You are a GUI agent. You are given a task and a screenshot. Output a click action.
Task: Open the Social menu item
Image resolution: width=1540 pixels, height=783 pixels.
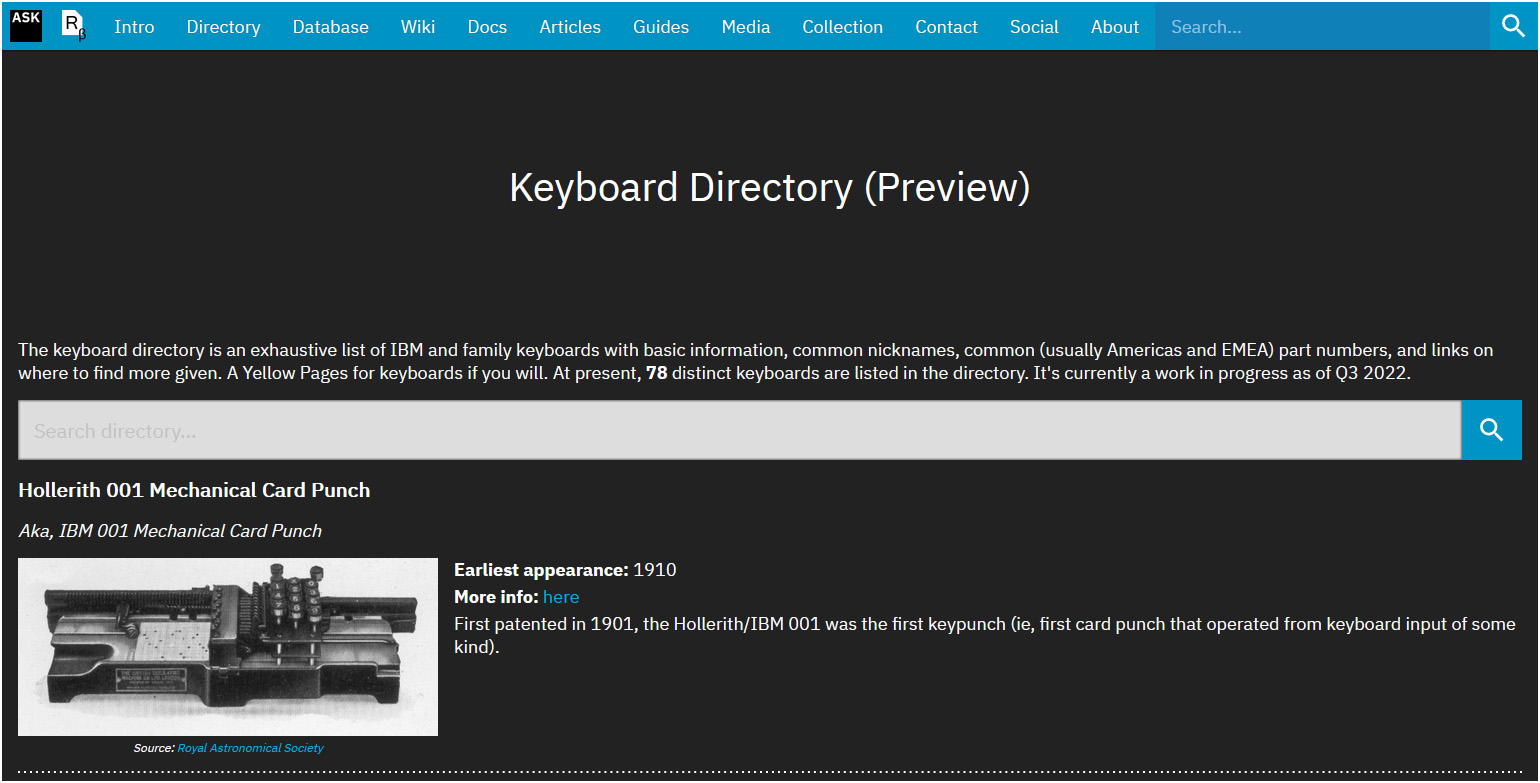(x=1034, y=27)
